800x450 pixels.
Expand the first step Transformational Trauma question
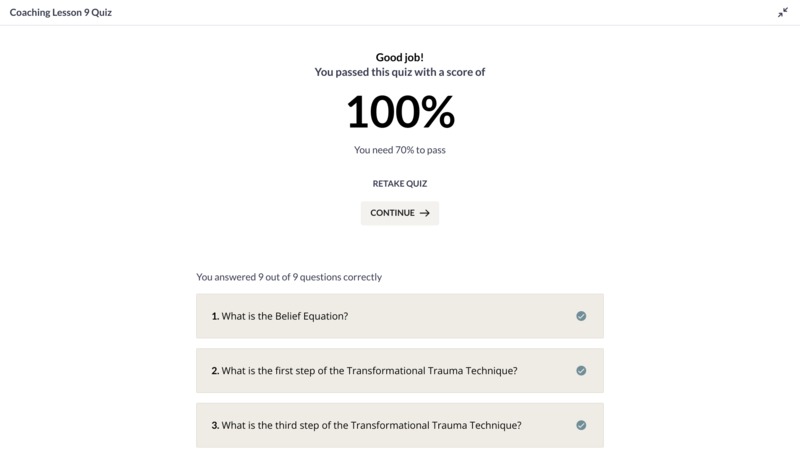point(399,370)
